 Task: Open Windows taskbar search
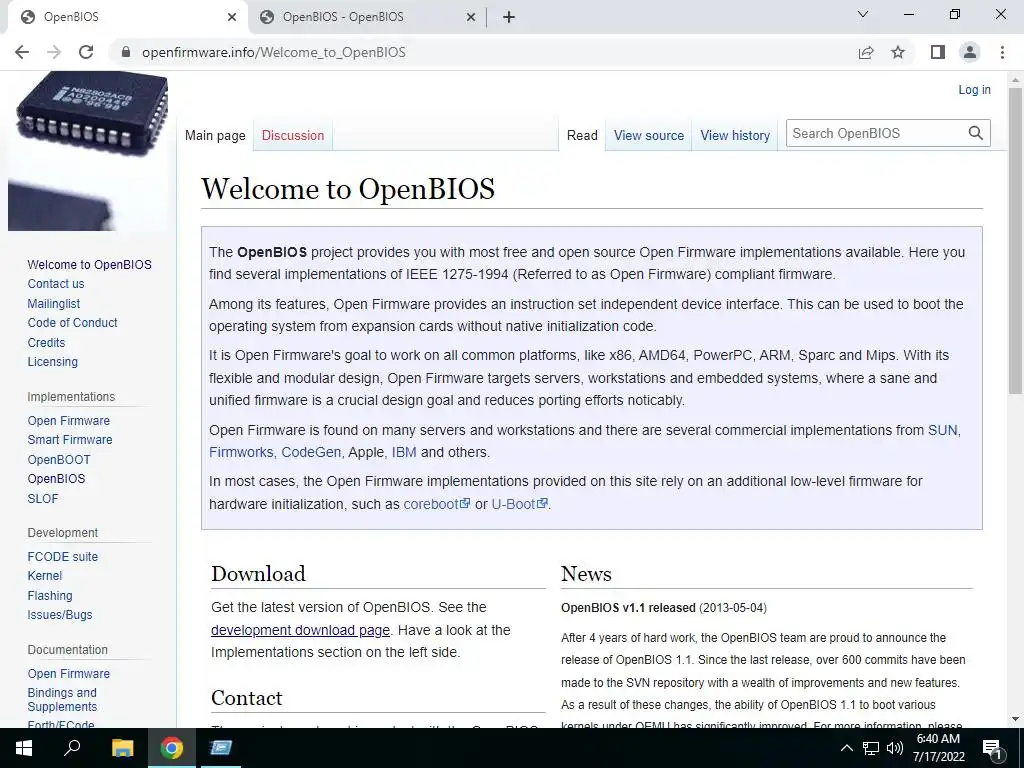point(72,748)
